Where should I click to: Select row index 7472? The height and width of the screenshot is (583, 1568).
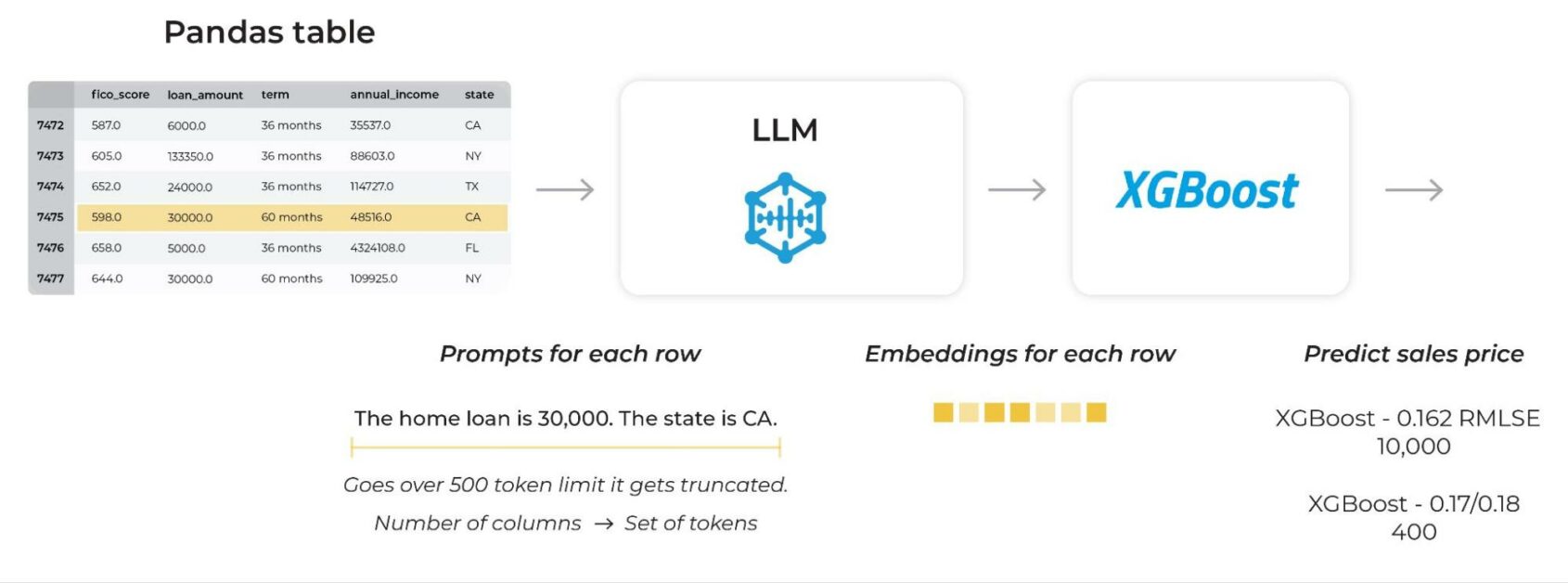tap(51, 125)
